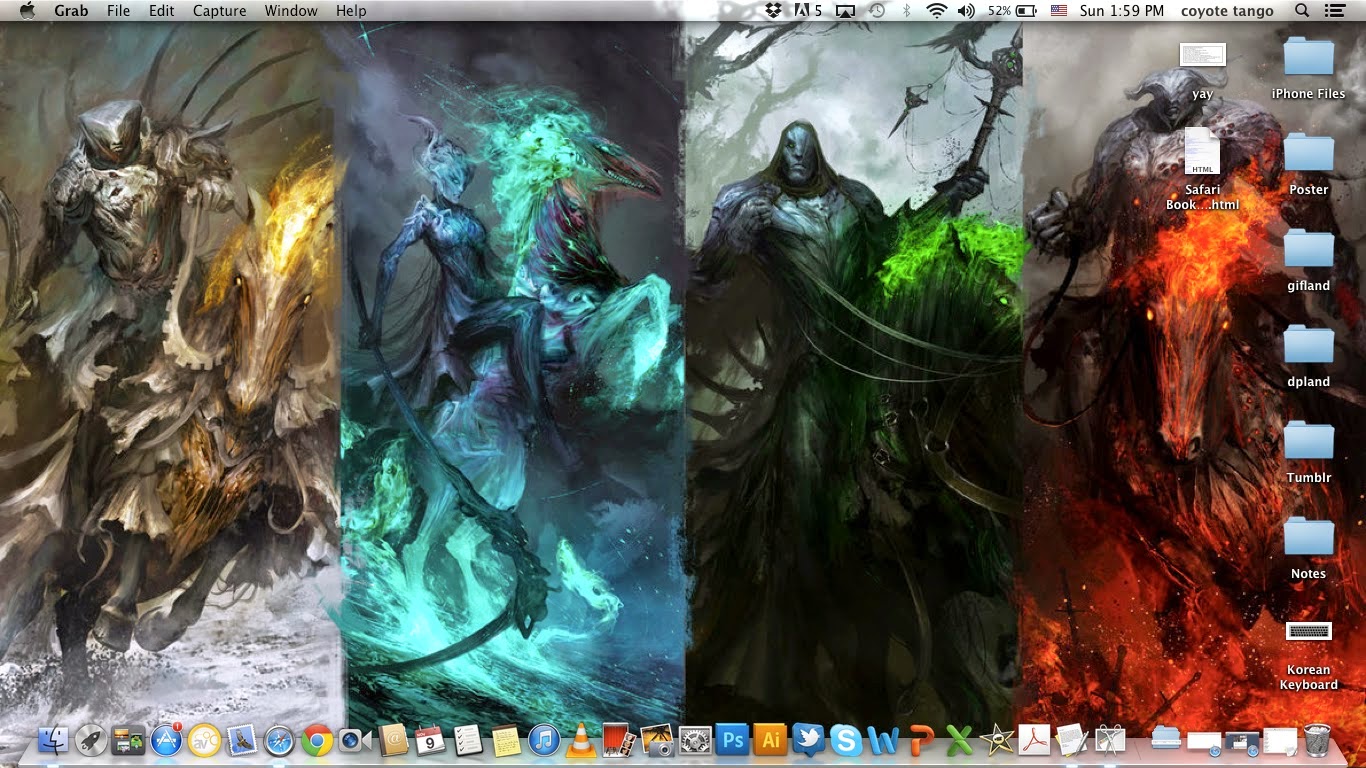This screenshot has height=768, width=1366.
Task: Open the 52% battery status menu
Action: click(x=1012, y=11)
